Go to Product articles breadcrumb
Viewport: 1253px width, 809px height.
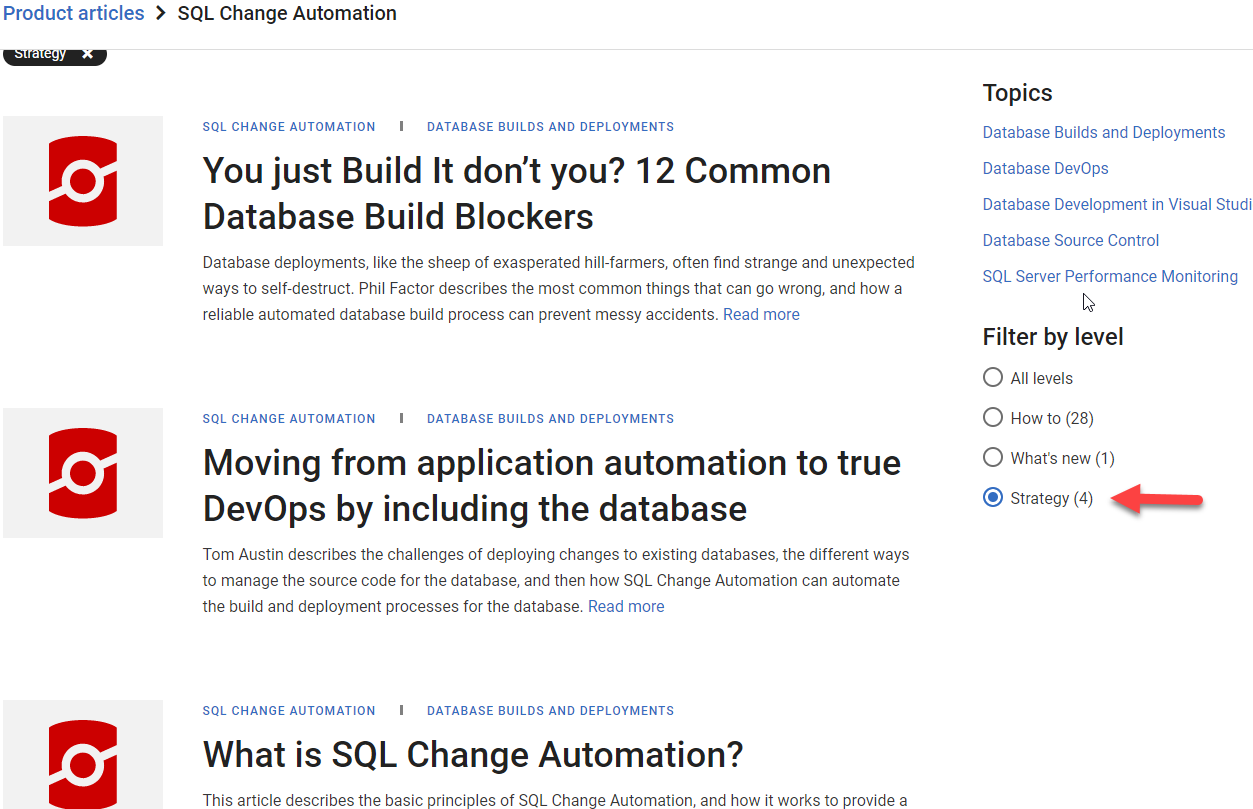pyautogui.click(x=74, y=14)
